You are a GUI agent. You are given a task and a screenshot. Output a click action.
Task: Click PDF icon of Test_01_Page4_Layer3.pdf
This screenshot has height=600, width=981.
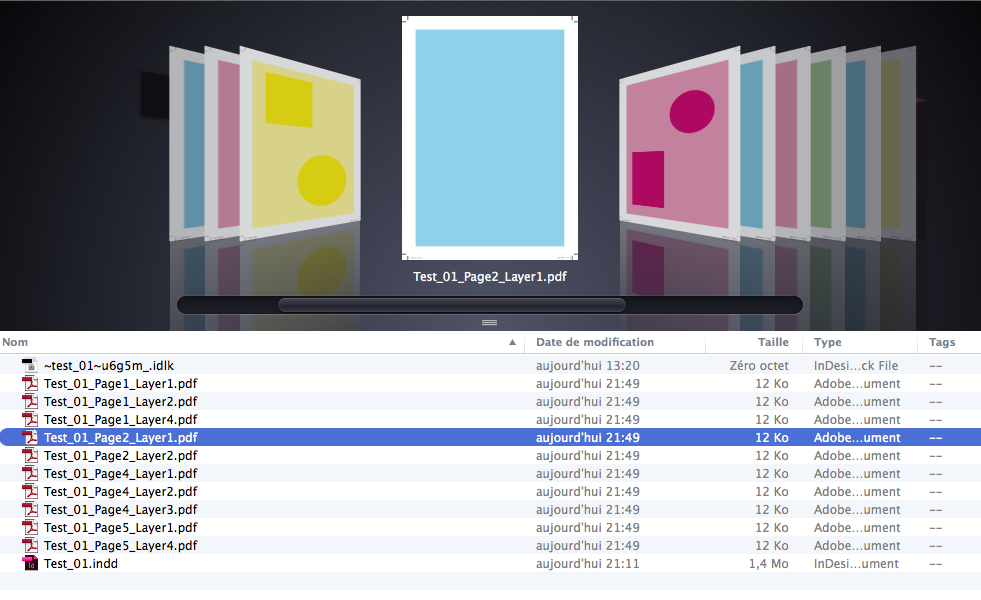(29, 509)
